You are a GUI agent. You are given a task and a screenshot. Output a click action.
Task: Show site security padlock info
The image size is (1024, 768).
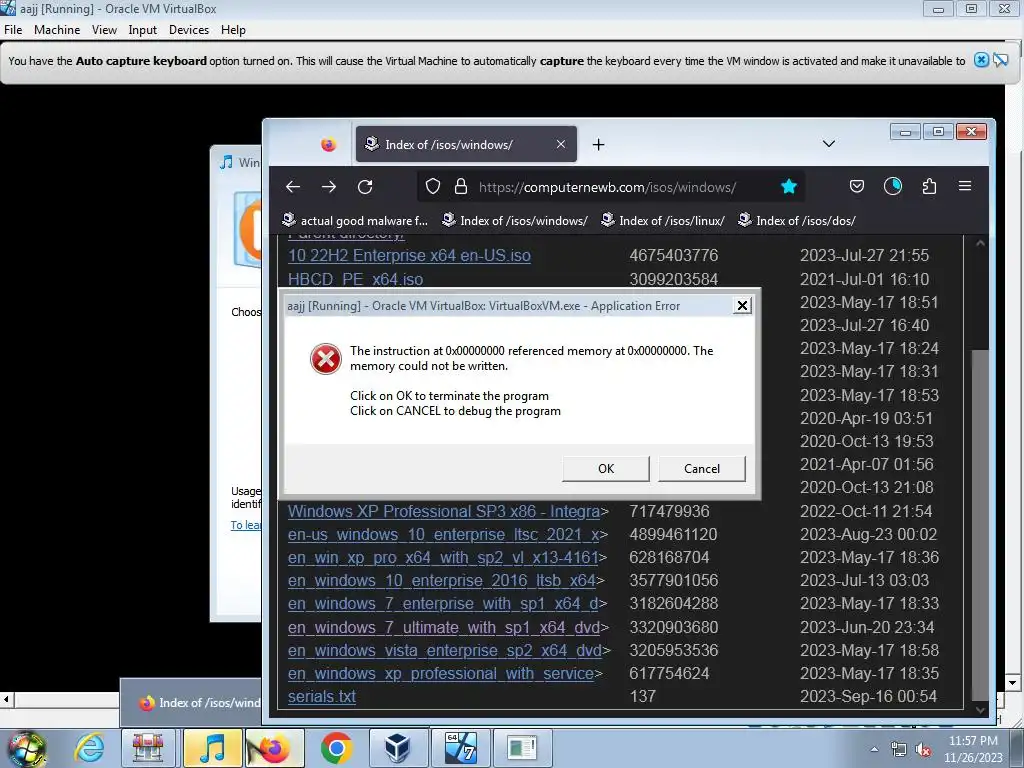click(460, 187)
